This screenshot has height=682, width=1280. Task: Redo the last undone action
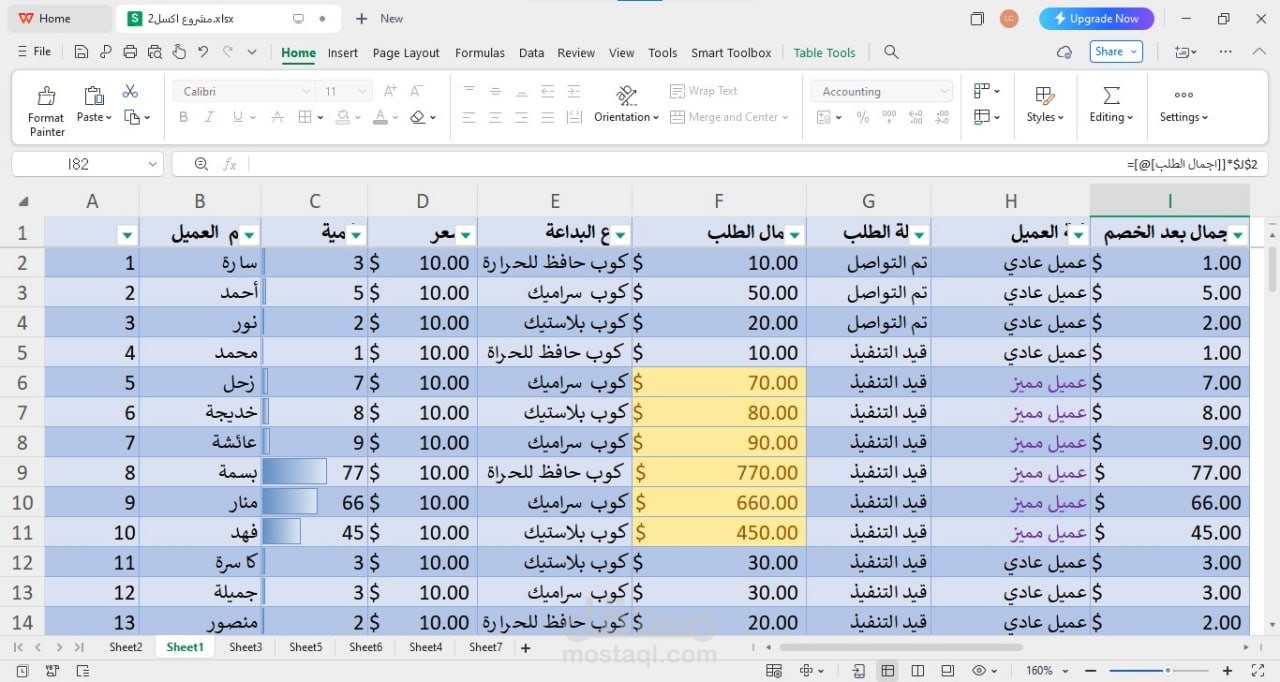coord(228,52)
